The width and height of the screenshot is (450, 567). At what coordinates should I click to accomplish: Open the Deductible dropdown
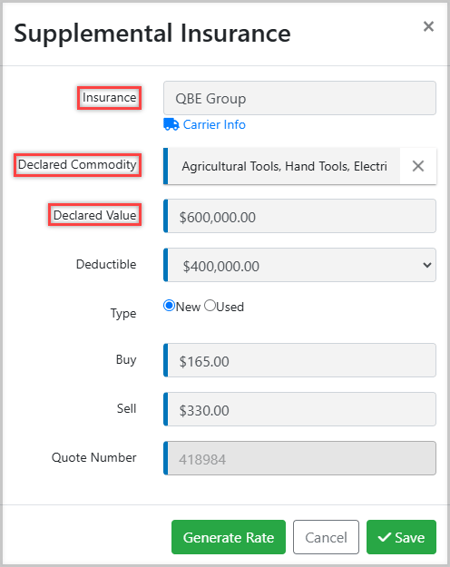(x=300, y=265)
